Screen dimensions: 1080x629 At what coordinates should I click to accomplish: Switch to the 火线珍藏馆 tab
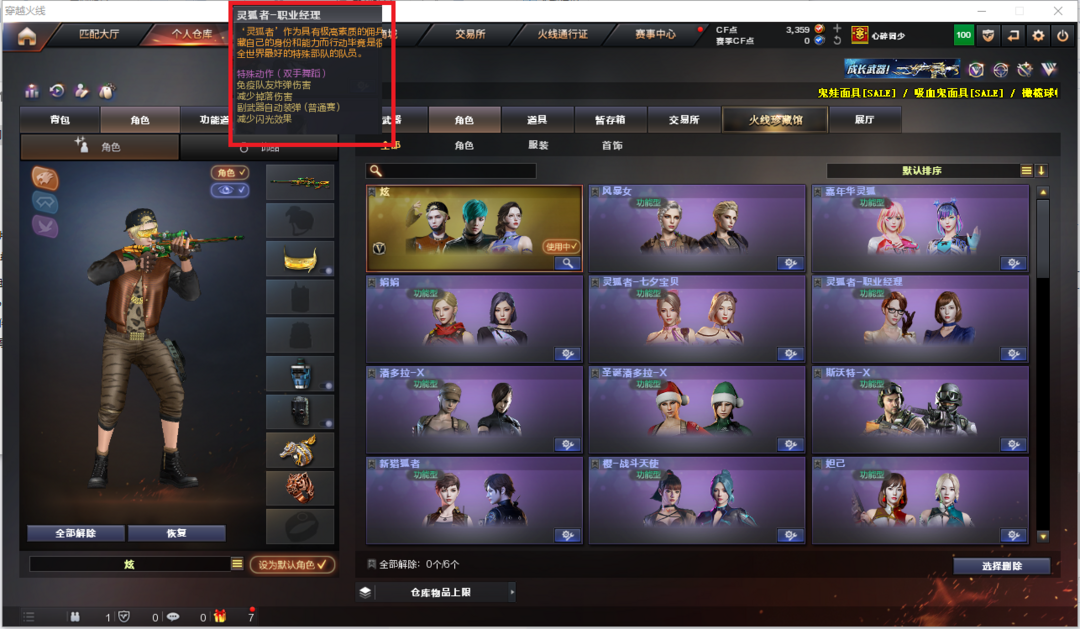tap(776, 120)
